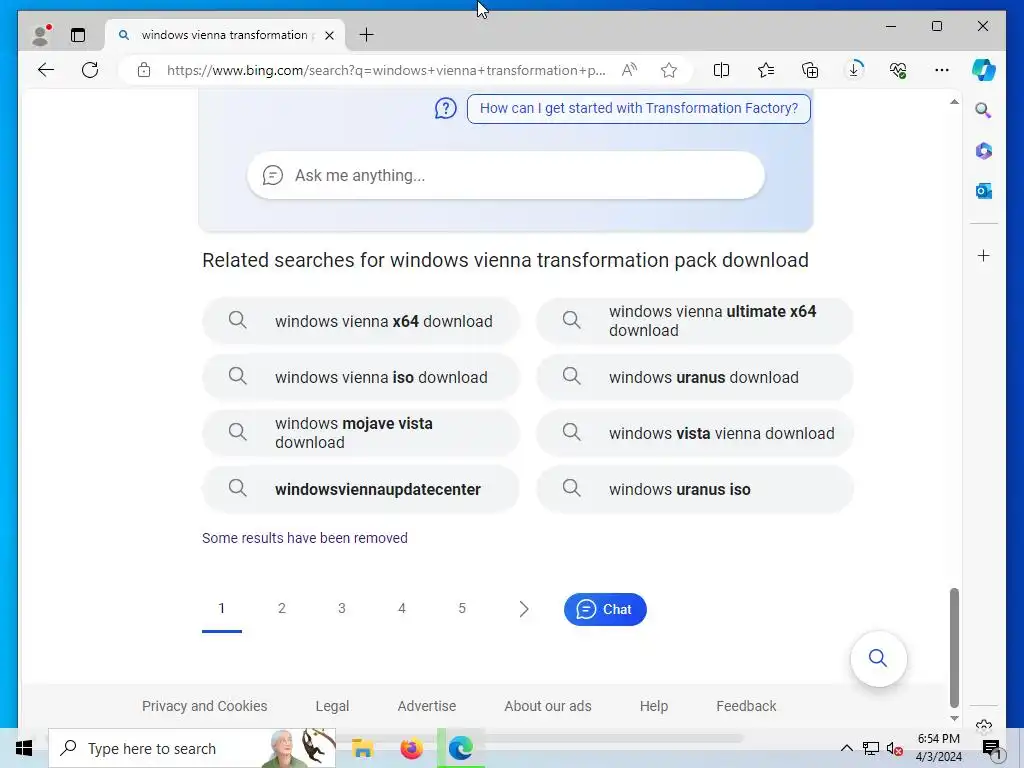1024x768 pixels.
Task: Open File Explorer from taskbar
Action: (362, 748)
